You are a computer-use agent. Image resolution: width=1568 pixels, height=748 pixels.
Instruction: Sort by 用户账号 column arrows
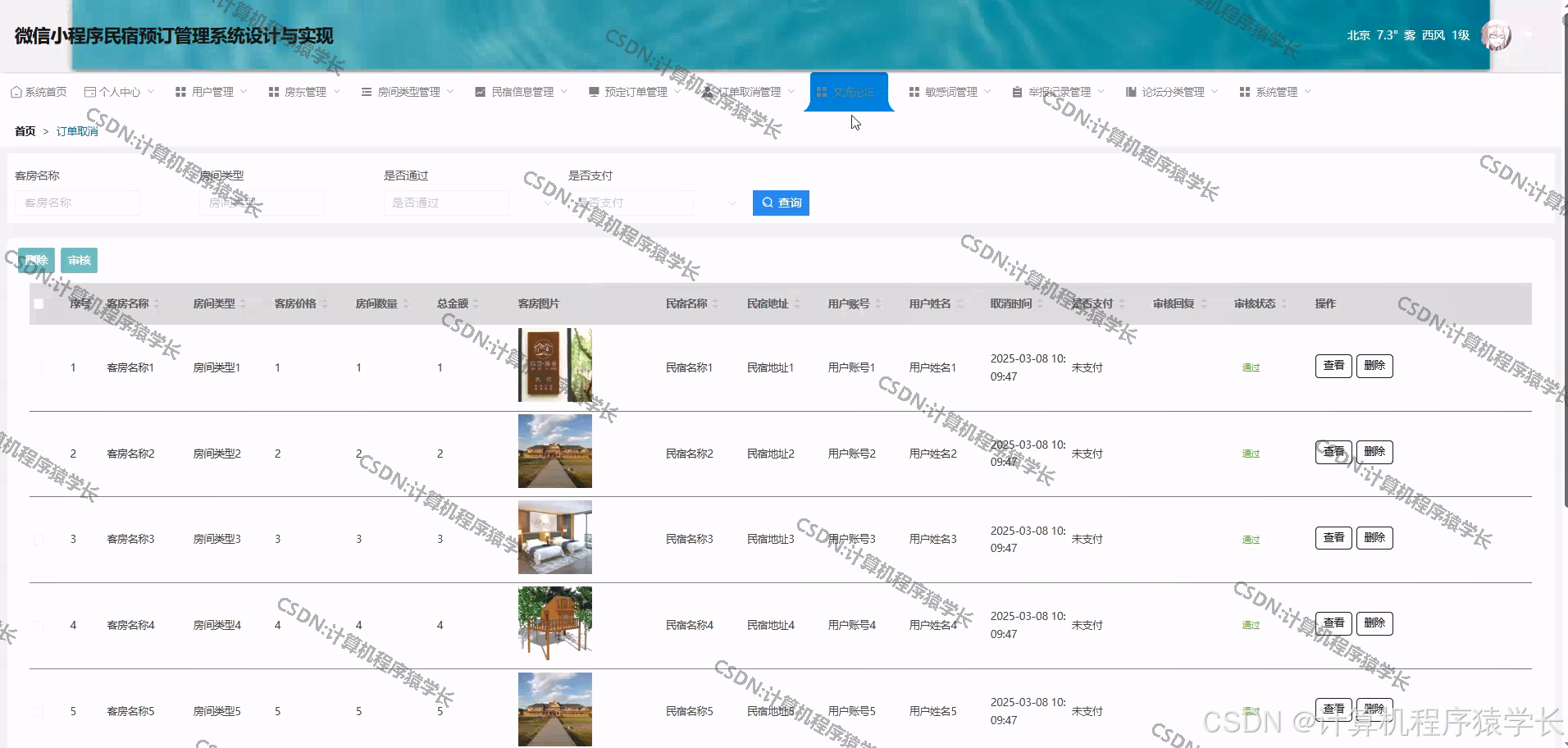pyautogui.click(x=877, y=303)
